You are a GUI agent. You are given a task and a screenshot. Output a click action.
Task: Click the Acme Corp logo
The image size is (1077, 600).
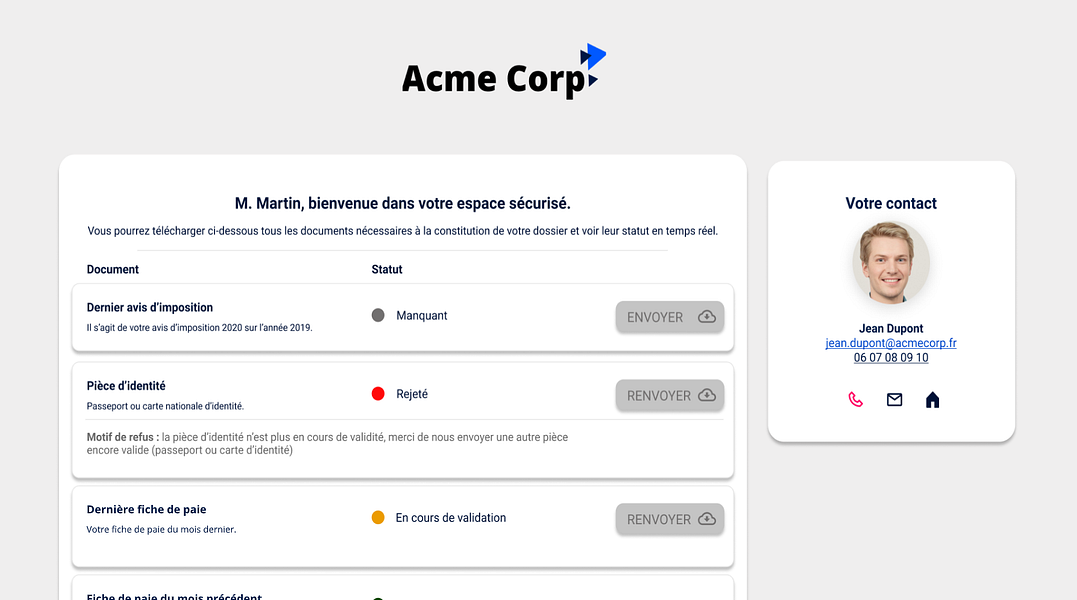click(x=503, y=73)
